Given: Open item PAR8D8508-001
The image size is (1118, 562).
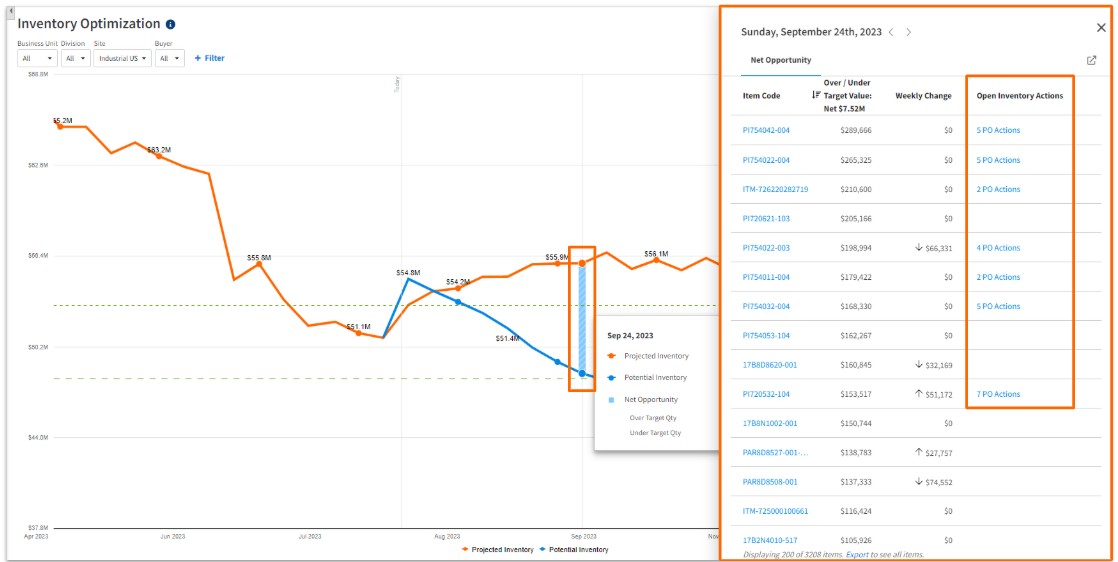Looking at the screenshot, I should tap(769, 482).
